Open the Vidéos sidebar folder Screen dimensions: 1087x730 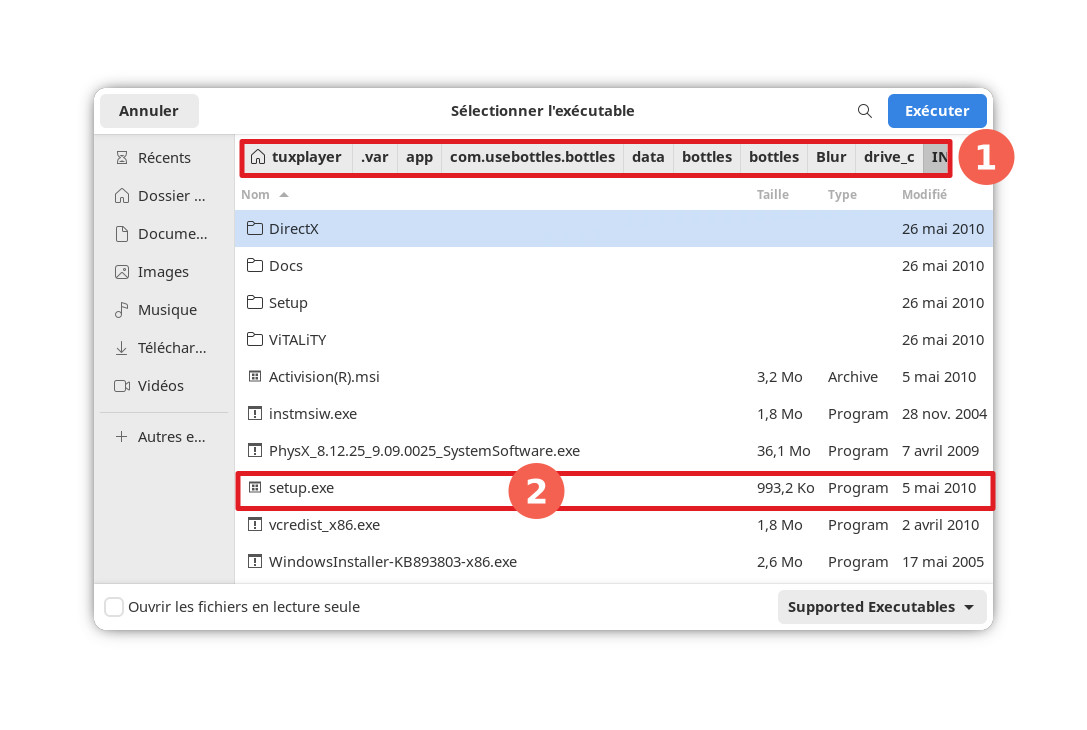tap(160, 386)
